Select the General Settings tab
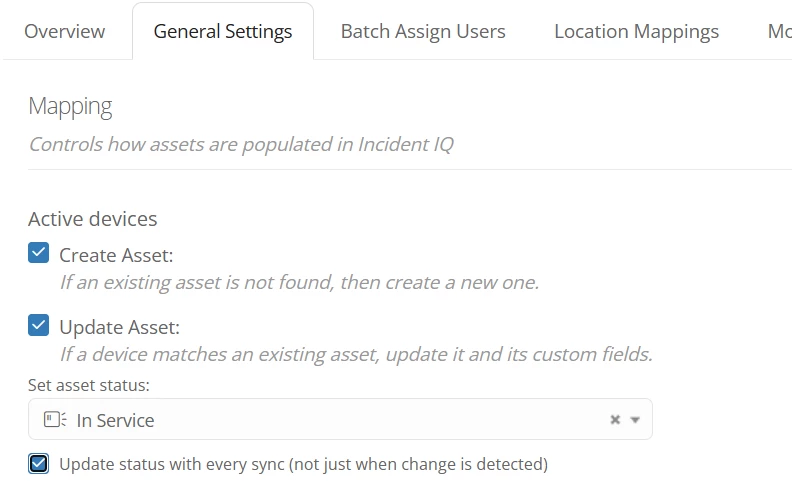The height and width of the screenshot is (504, 792). (223, 31)
